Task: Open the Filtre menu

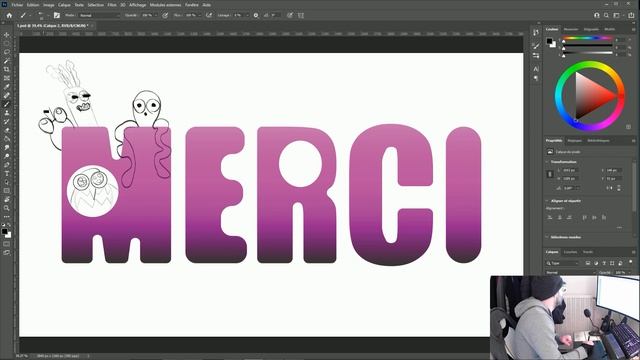Action: (112, 5)
